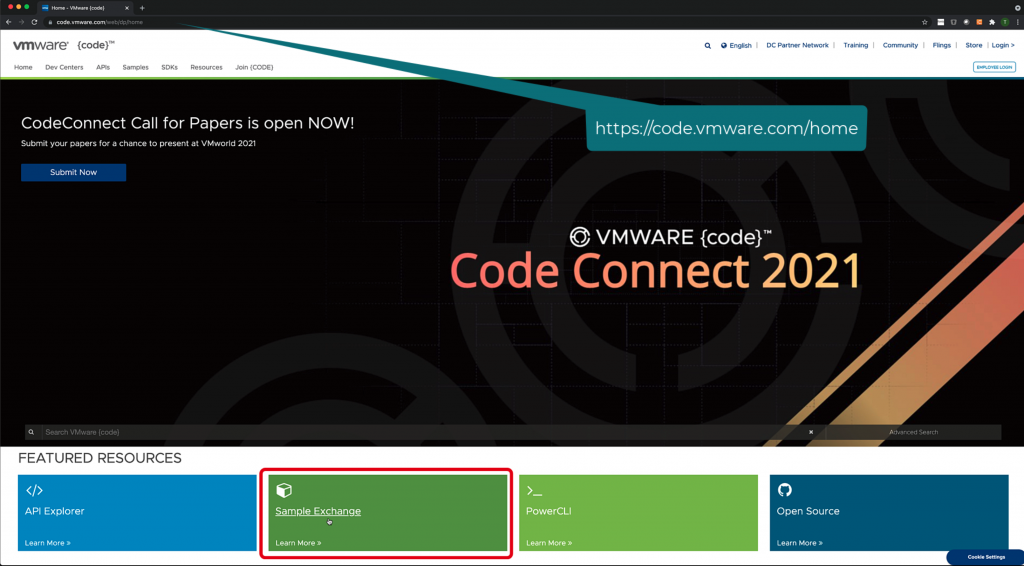Click the Sample Exchange box icon
The height and width of the screenshot is (566, 1024).
pos(284,490)
